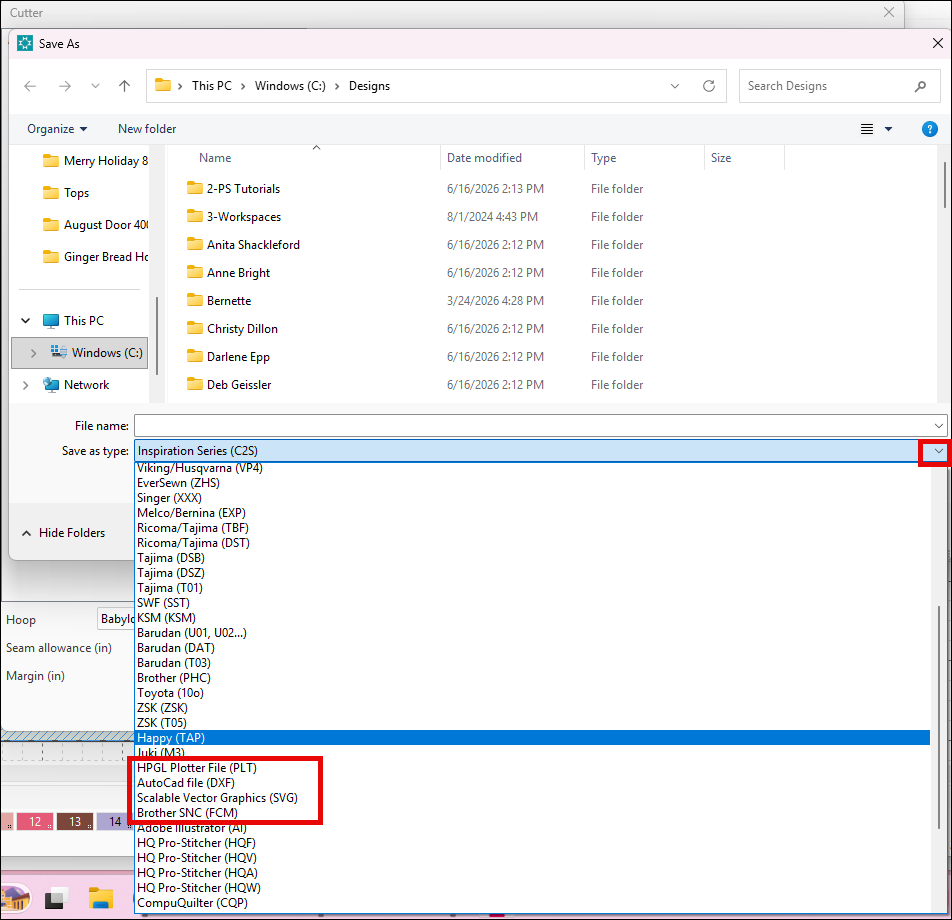
Task: Sort by Date modified column
Action: pos(484,158)
